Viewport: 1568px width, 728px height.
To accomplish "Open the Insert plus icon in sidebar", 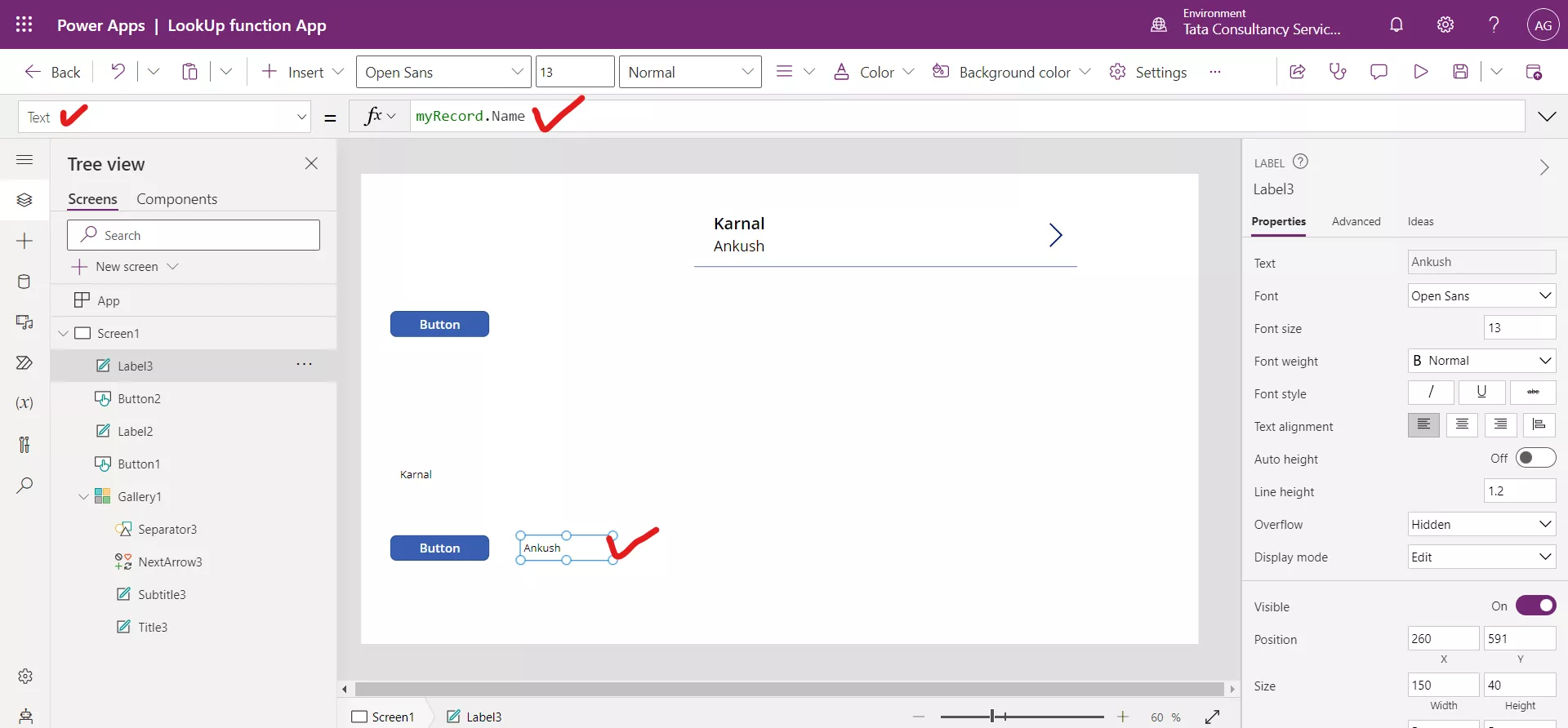I will coord(24,241).
